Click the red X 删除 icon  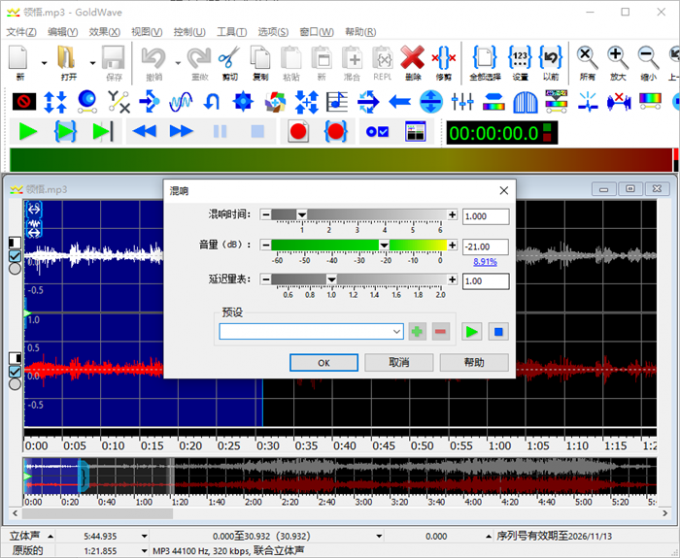[x=412, y=58]
